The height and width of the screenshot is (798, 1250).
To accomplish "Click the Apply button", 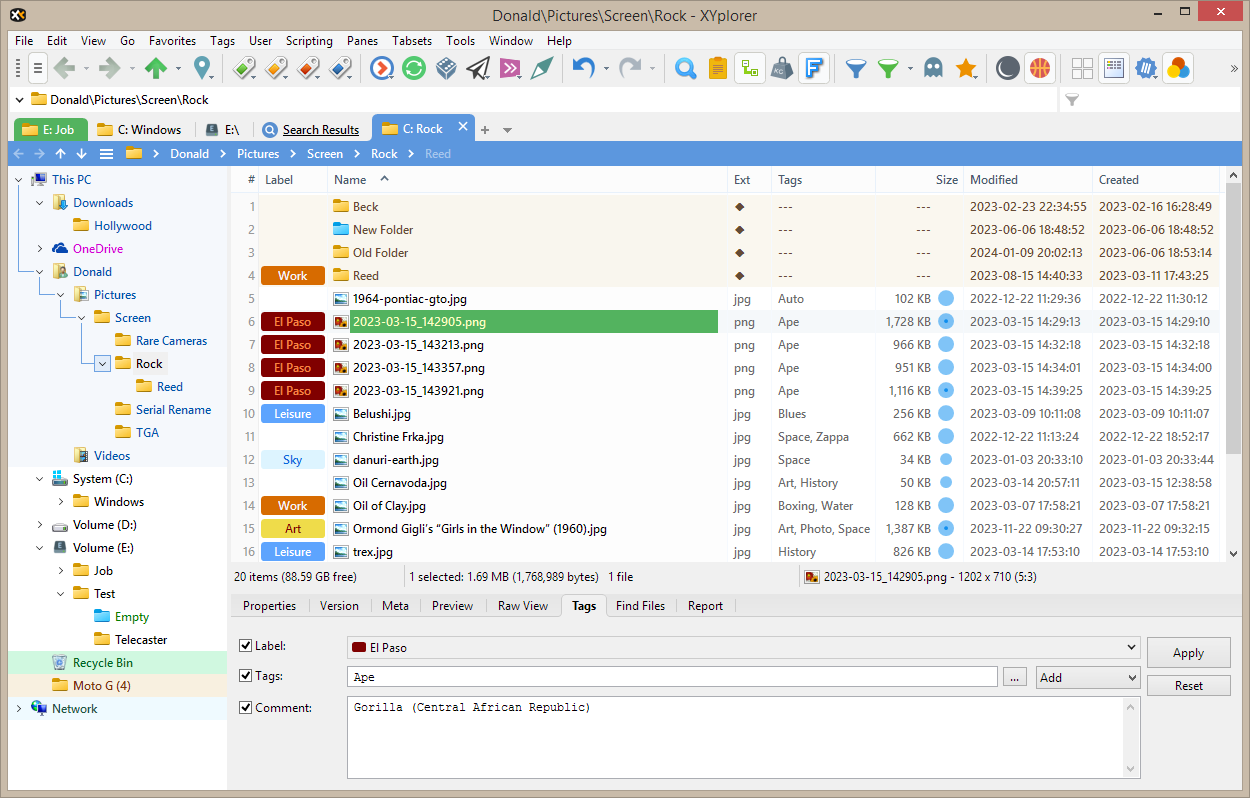I will (1188, 653).
